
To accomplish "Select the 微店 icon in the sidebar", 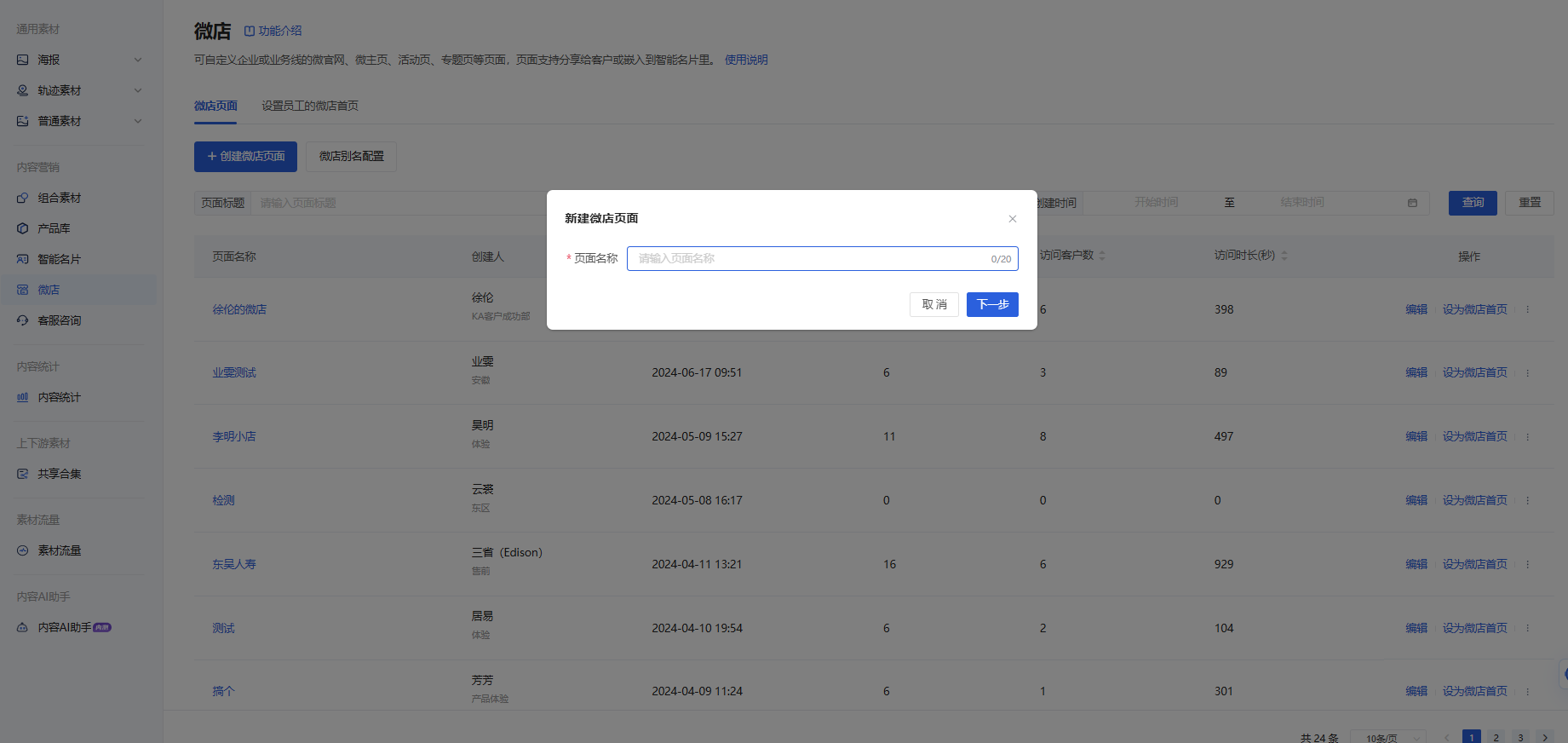I will pyautogui.click(x=23, y=290).
